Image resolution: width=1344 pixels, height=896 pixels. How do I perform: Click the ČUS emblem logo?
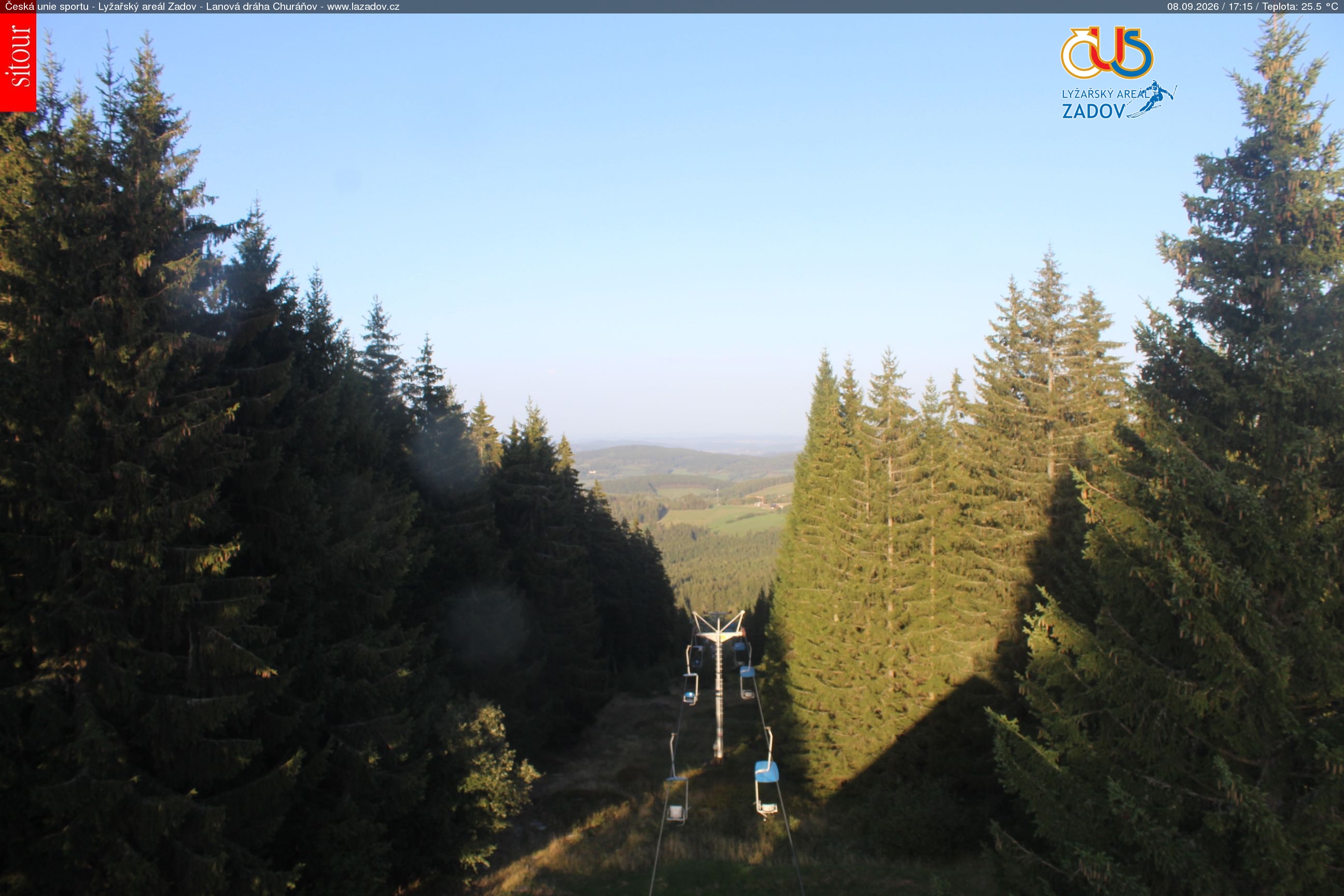coord(1107,52)
